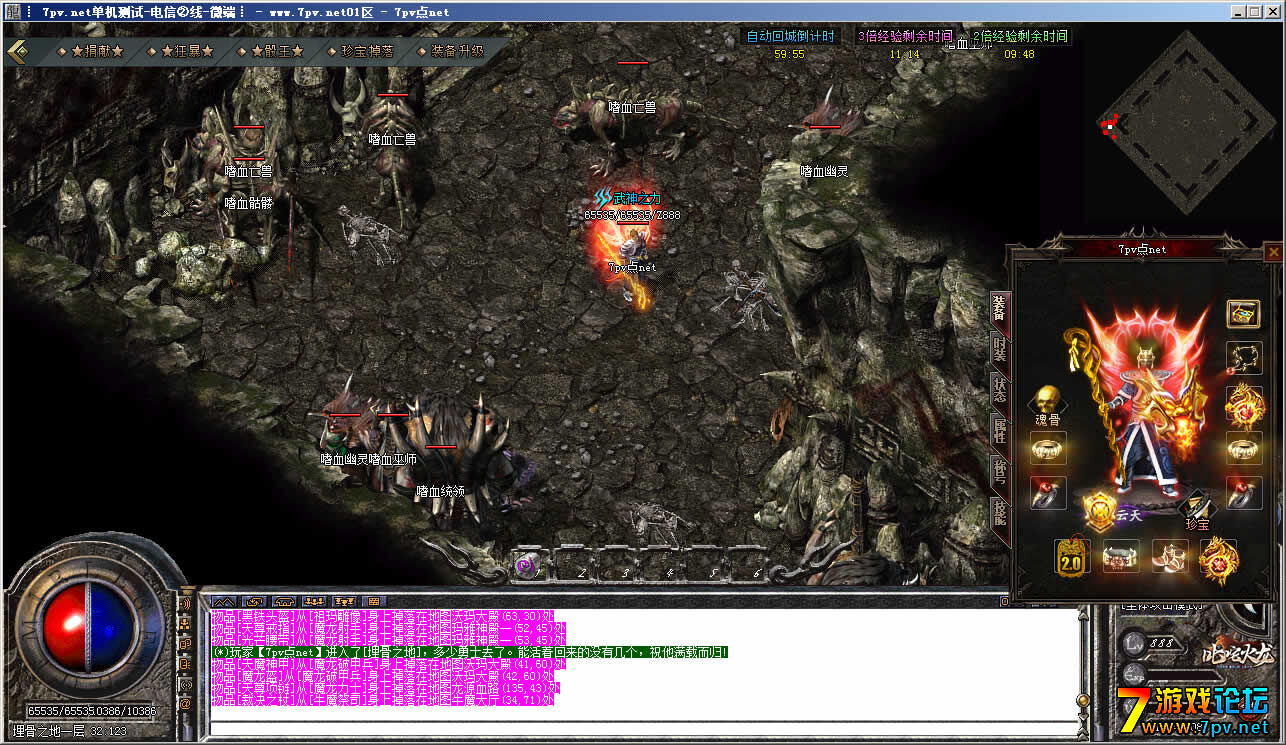Toggle the sound-wave chat channel icon

(x=184, y=604)
